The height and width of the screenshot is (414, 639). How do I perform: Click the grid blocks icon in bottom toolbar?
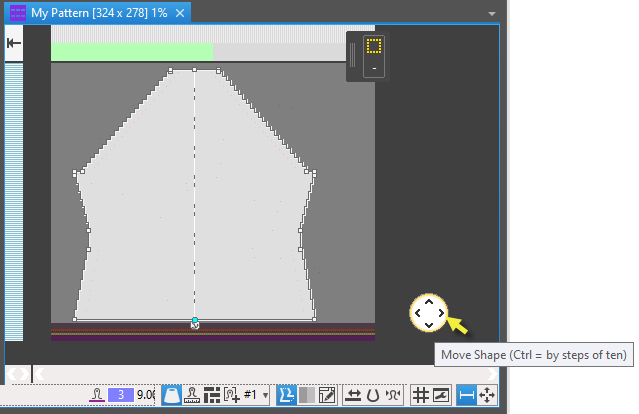(211, 395)
